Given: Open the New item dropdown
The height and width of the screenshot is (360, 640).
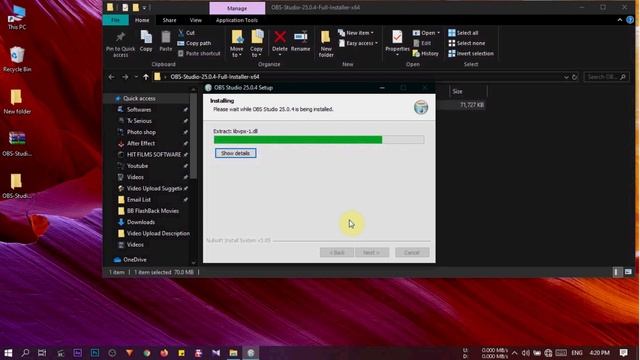Looking at the screenshot, I should point(356,33).
